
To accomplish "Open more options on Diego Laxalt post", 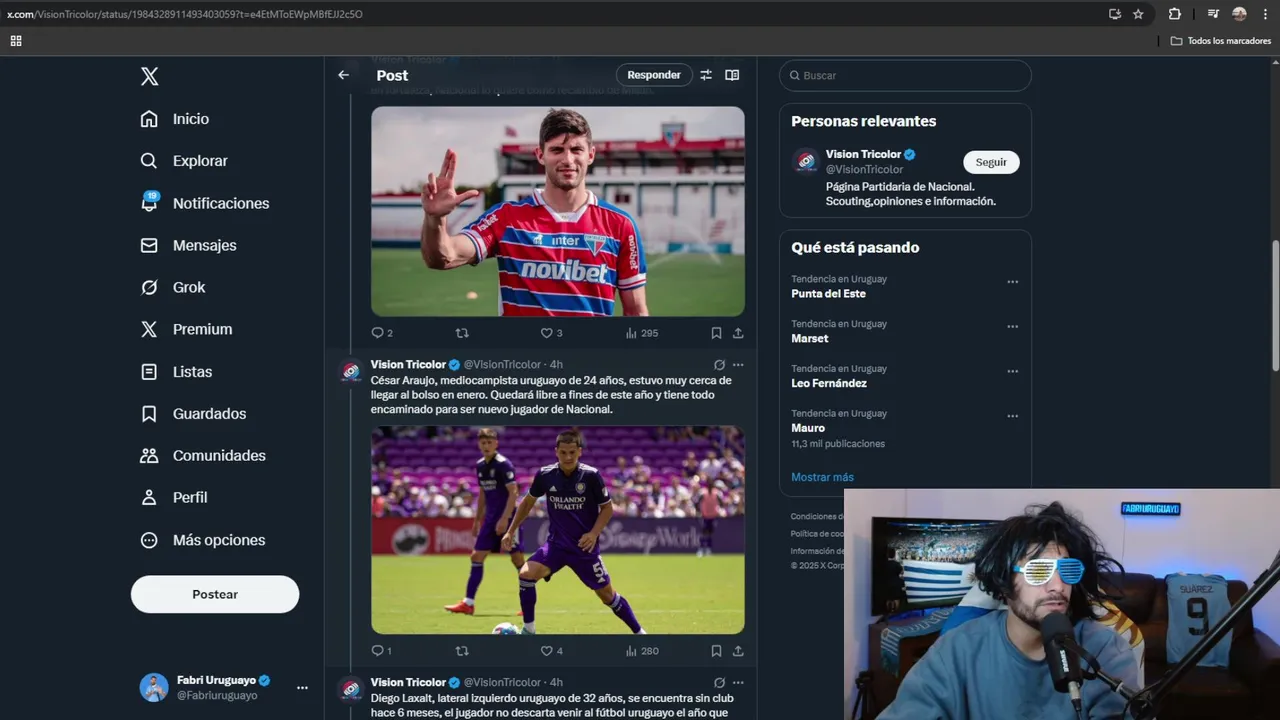I will tap(738, 683).
